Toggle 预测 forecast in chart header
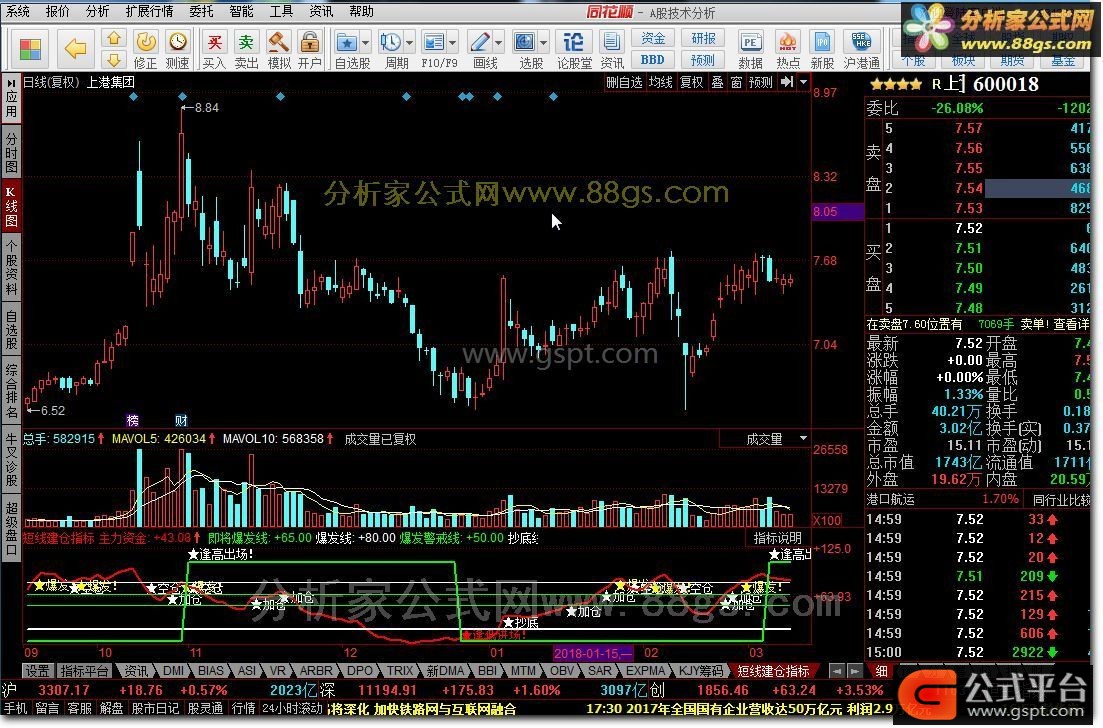This screenshot has width=1103, height=728. click(760, 82)
